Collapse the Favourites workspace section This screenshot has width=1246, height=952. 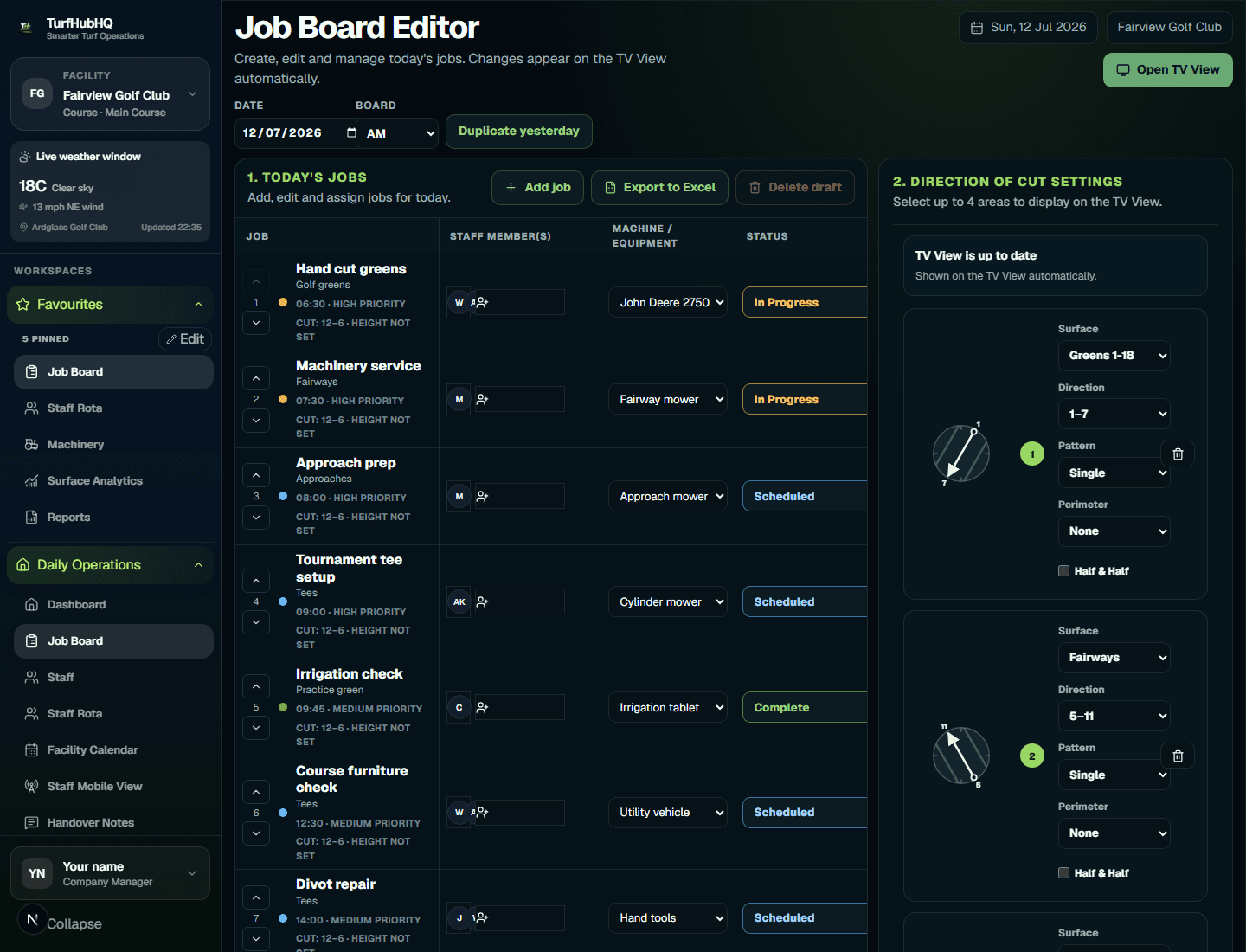point(110,305)
